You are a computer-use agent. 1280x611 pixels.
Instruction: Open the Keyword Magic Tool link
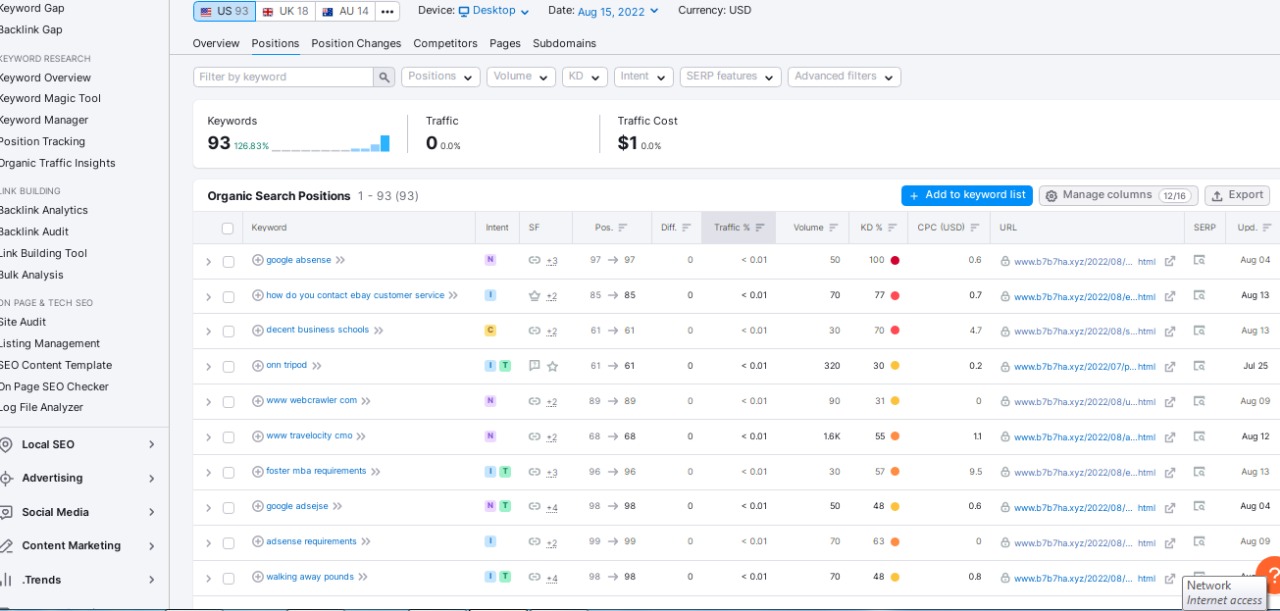pyautogui.click(x=49, y=99)
